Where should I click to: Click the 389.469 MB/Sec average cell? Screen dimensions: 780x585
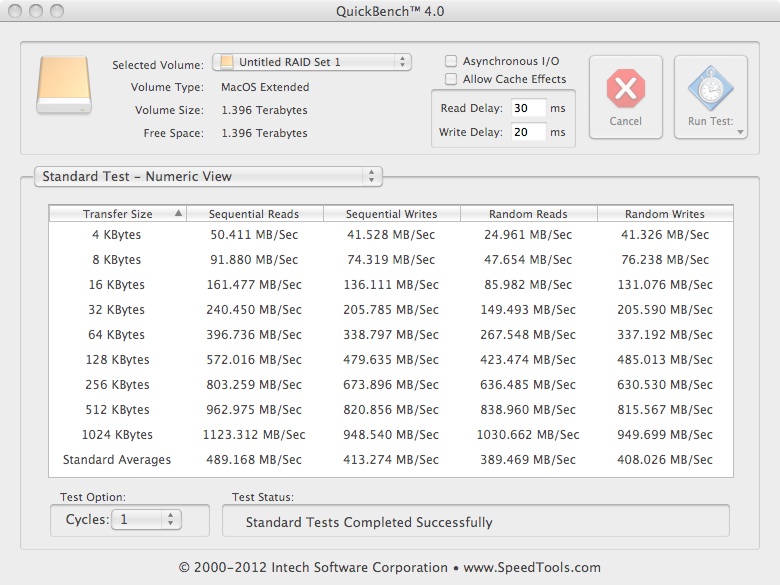[528, 460]
